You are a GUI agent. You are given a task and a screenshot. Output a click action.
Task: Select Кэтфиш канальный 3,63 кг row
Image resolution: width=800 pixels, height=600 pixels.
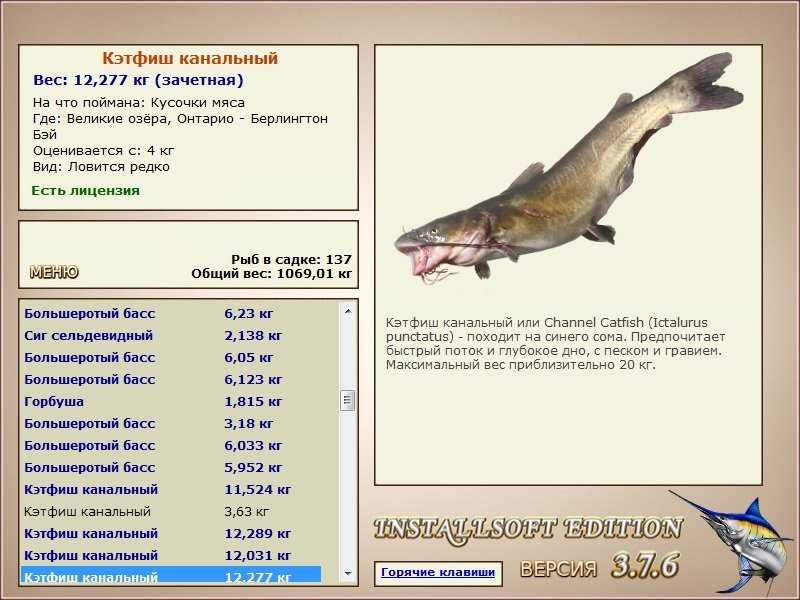click(x=171, y=511)
